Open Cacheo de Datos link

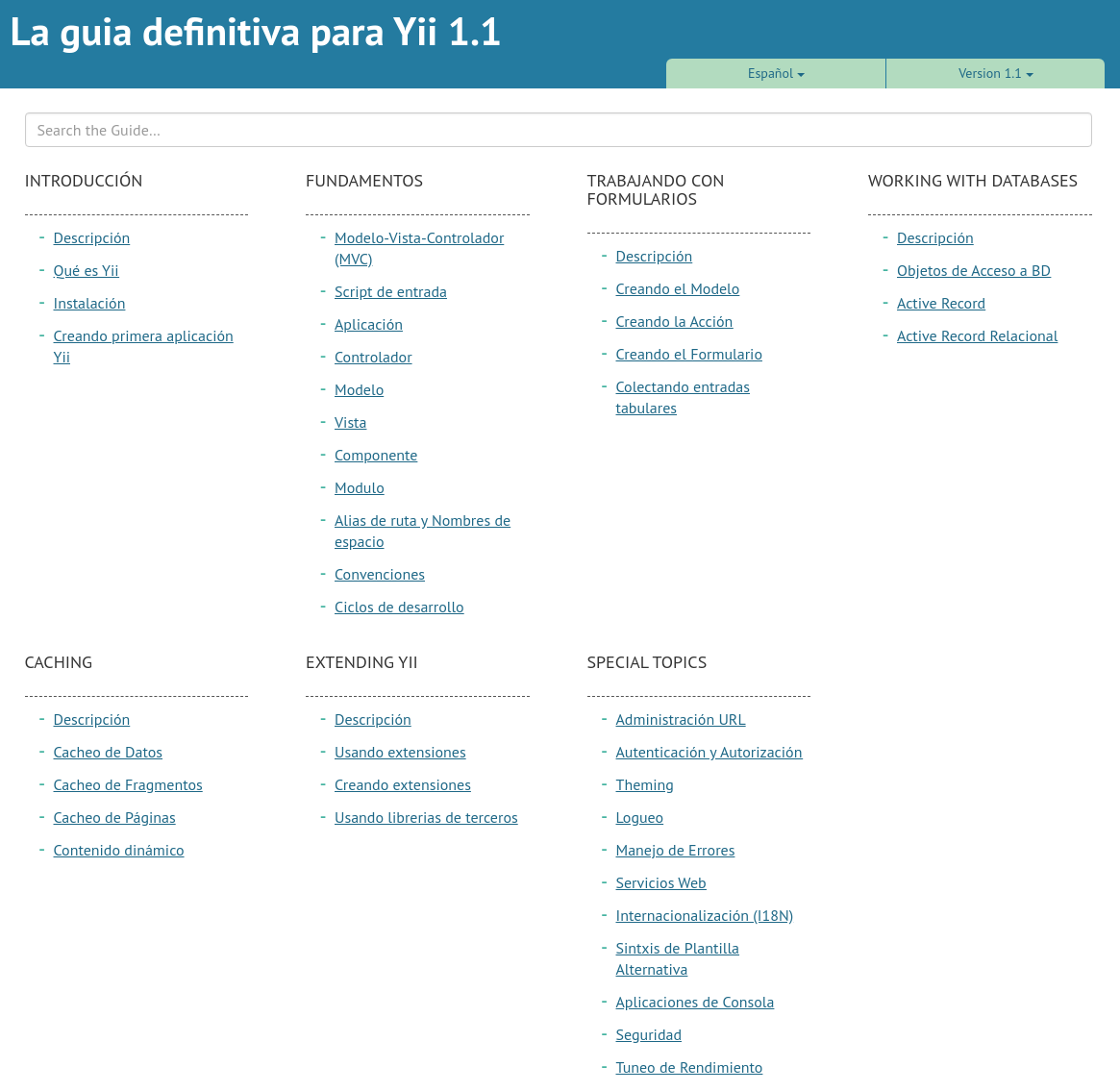tap(108, 754)
